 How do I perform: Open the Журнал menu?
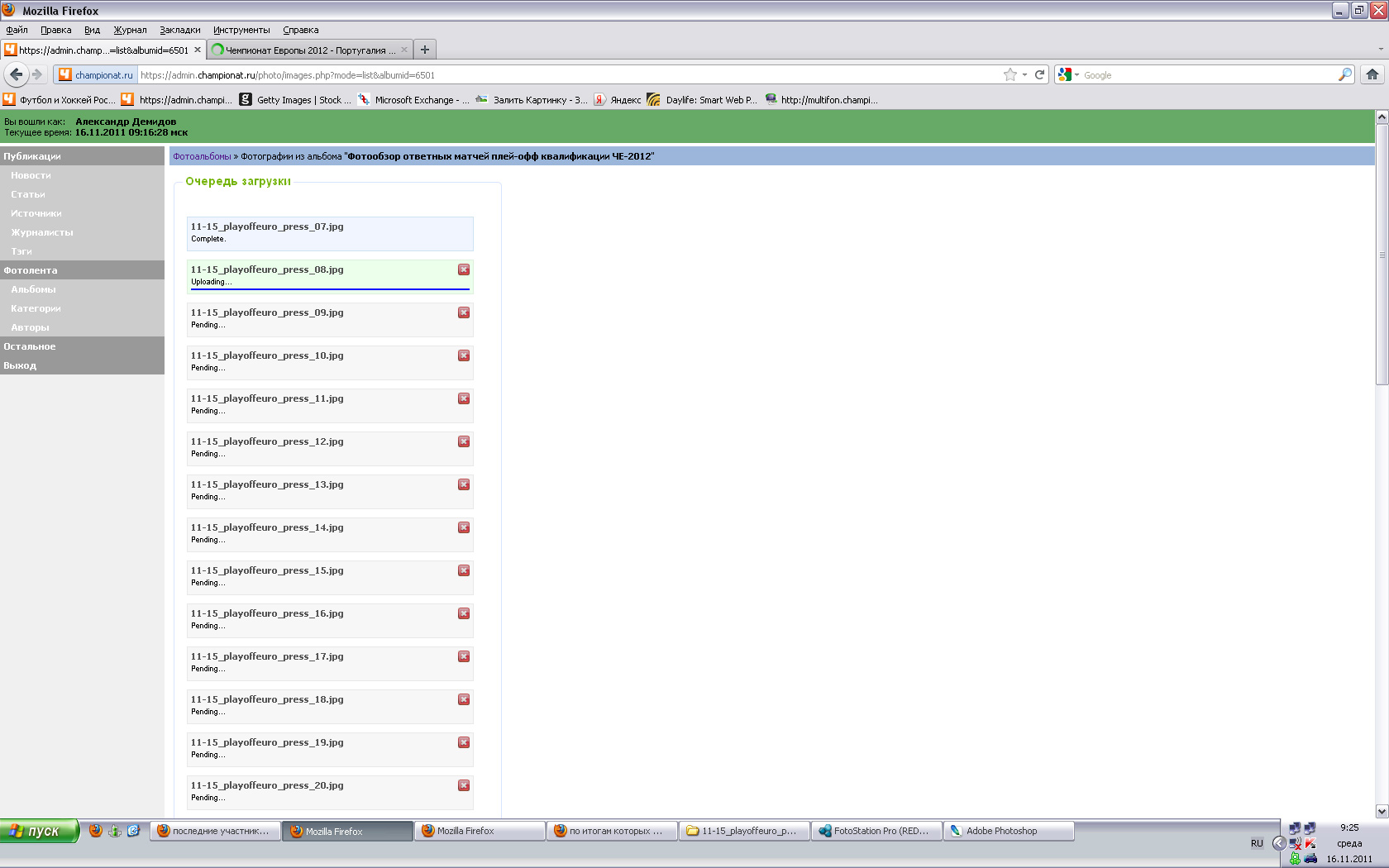[130, 30]
